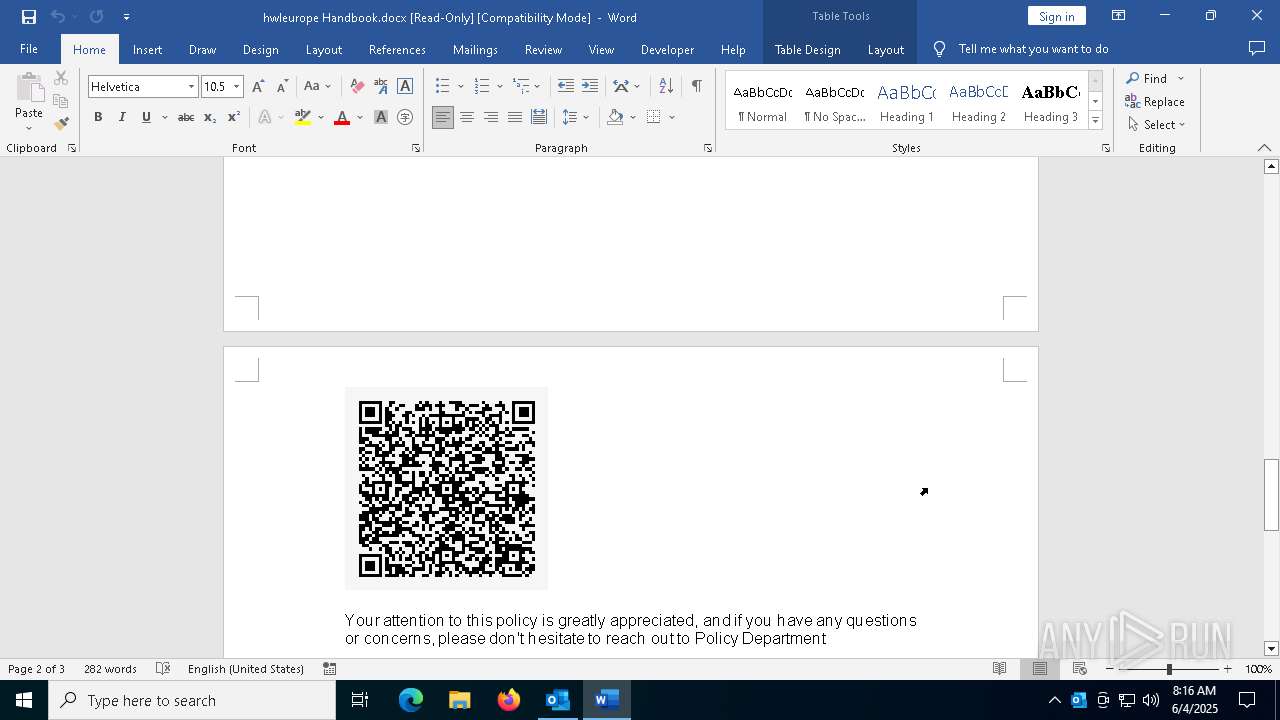Screen dimensions: 1280x720
Task: Apply the yellow text highlight color
Action: point(303,117)
